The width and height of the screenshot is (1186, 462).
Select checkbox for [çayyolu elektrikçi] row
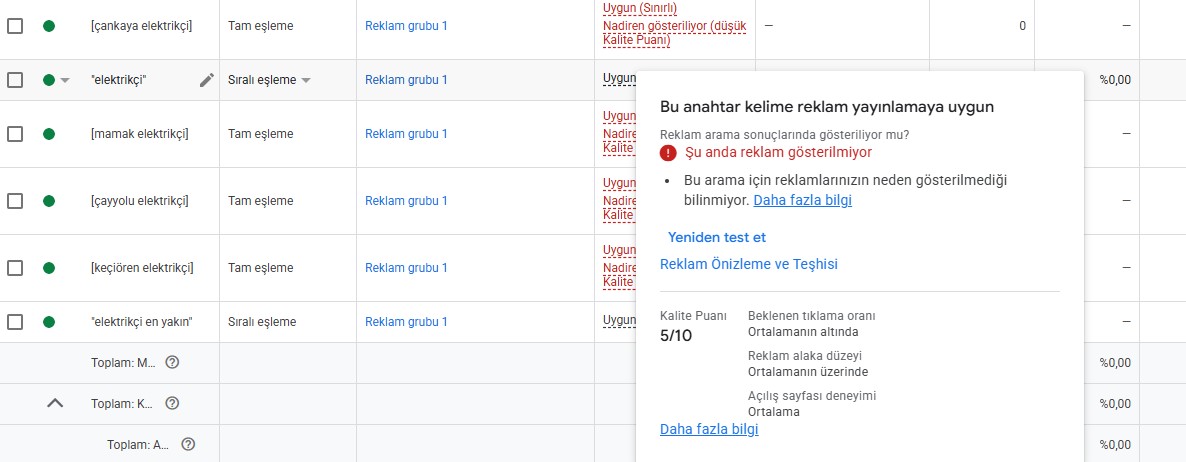pos(15,201)
